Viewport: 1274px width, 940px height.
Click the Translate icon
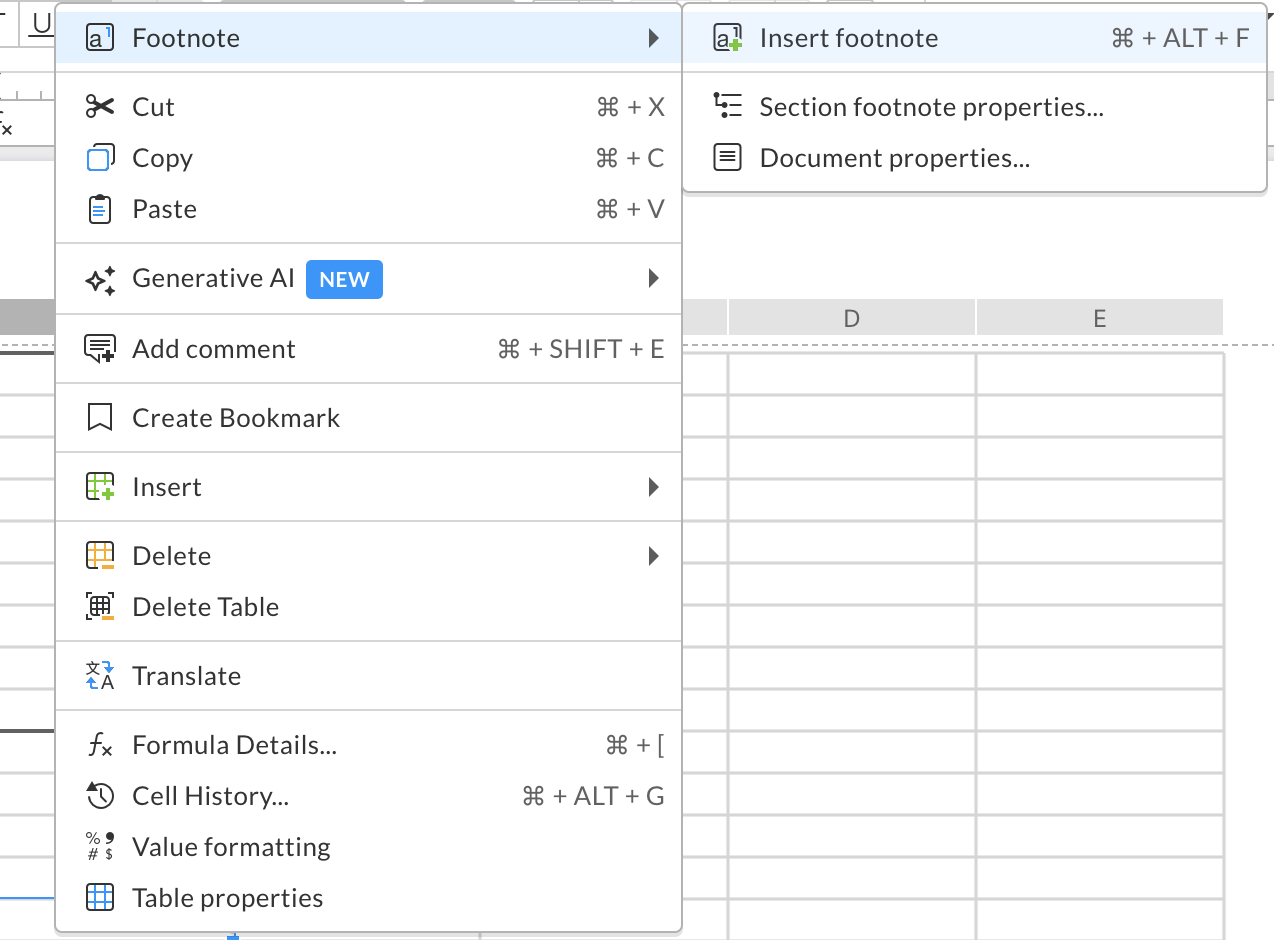[100, 676]
